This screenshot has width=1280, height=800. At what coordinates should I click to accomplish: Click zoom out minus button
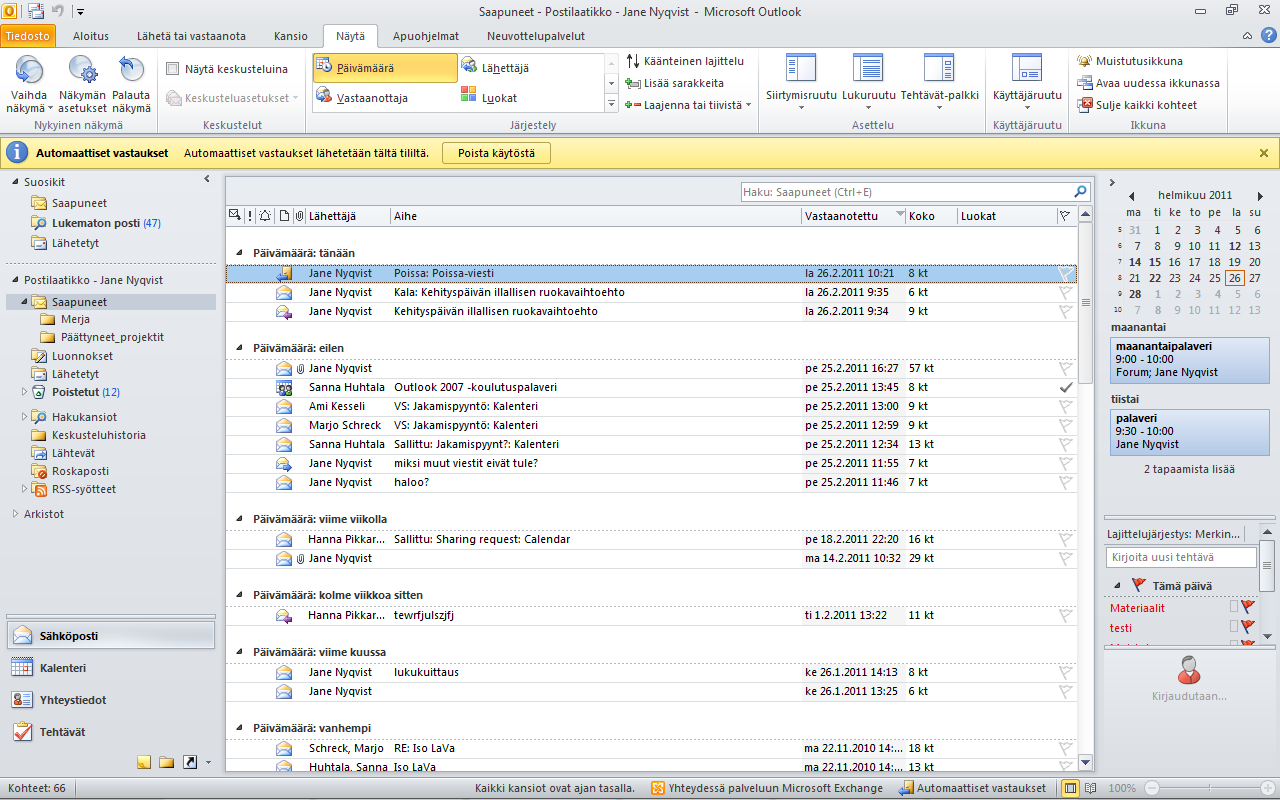point(1150,788)
